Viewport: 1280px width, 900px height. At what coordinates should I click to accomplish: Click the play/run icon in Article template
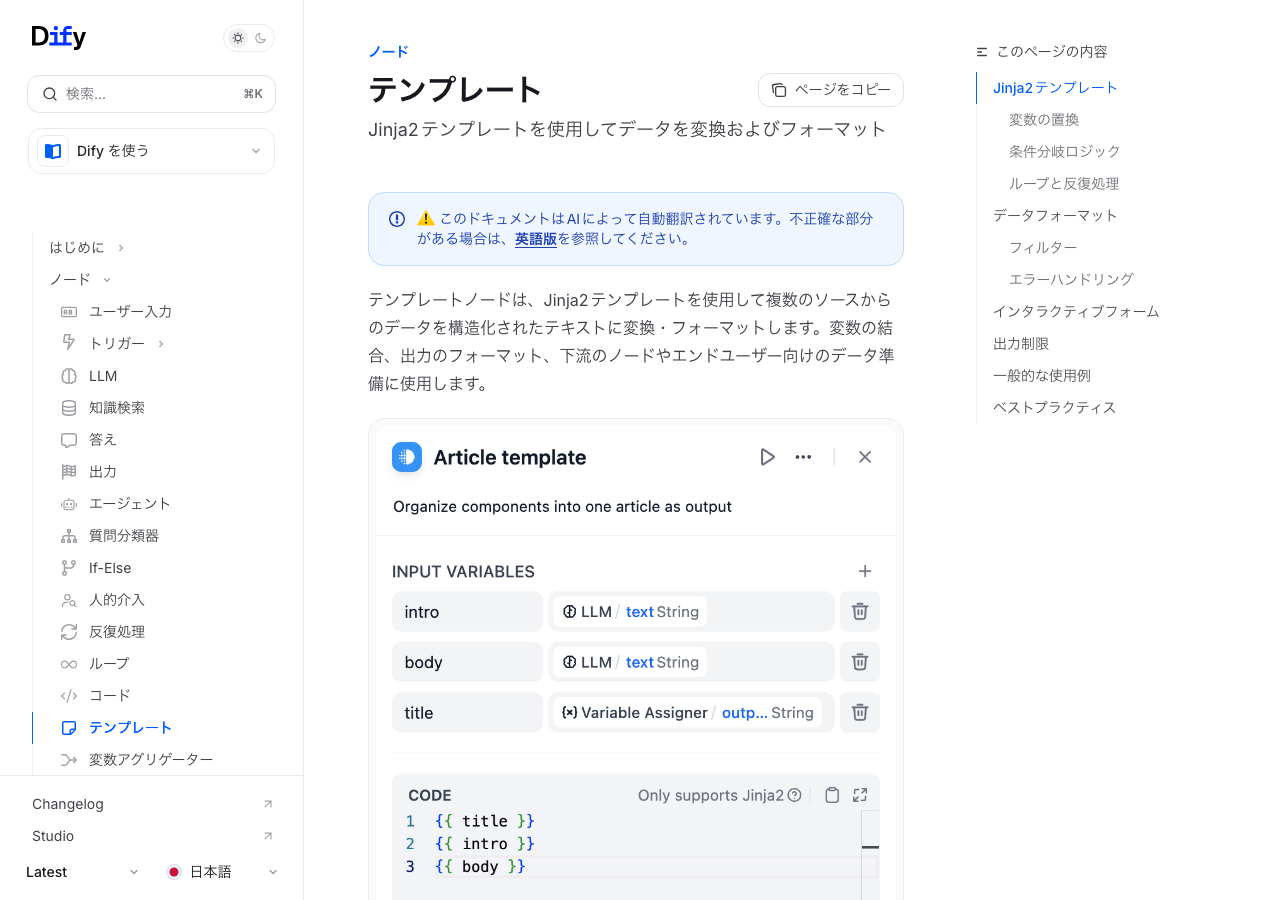pos(767,457)
